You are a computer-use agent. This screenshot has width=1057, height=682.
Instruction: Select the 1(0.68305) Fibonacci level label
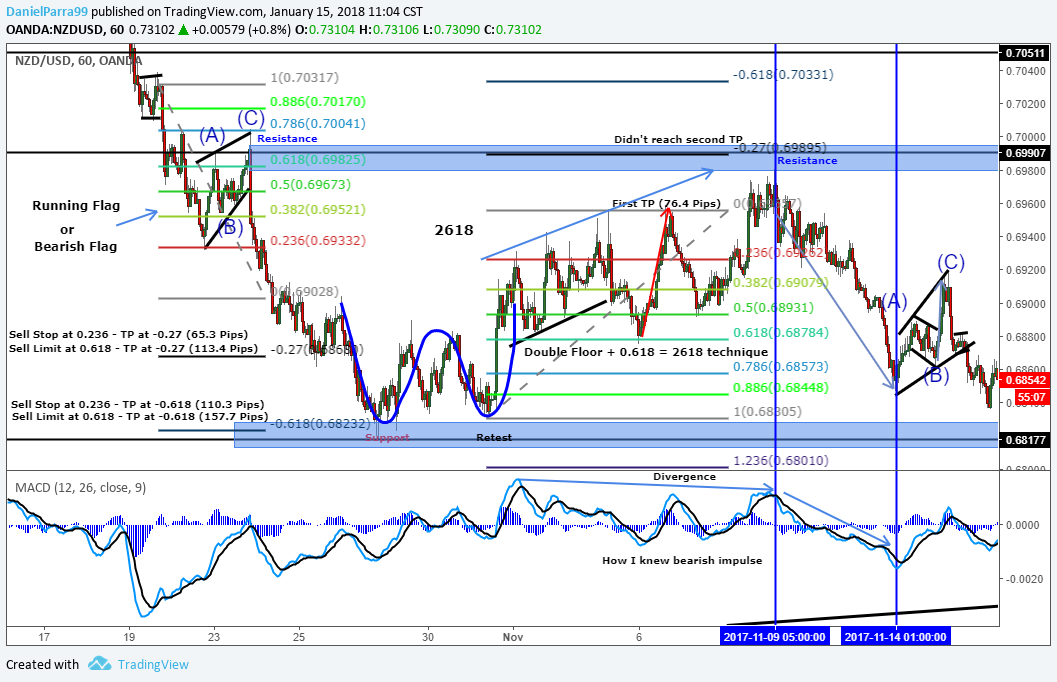pos(767,411)
